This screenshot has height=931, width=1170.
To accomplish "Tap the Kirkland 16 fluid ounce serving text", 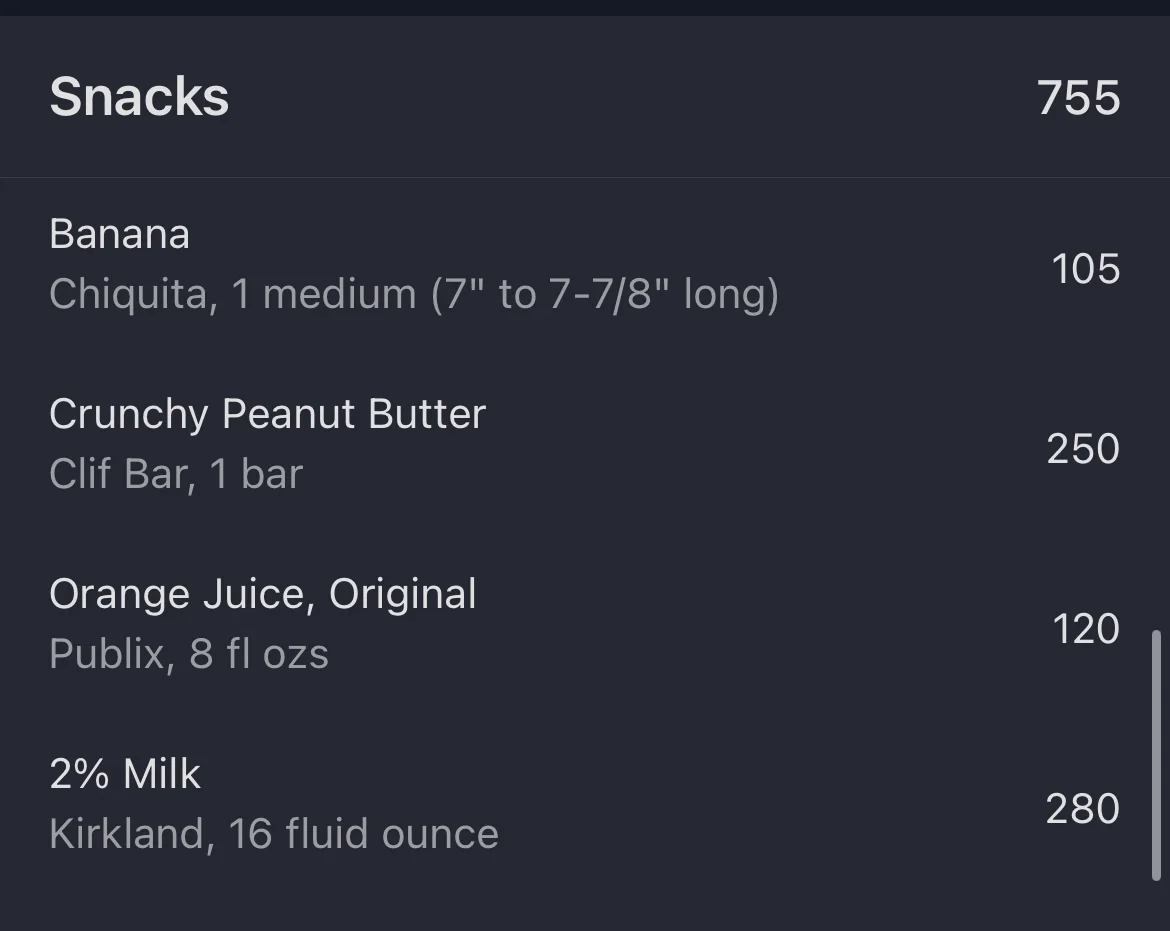I will point(274,833).
